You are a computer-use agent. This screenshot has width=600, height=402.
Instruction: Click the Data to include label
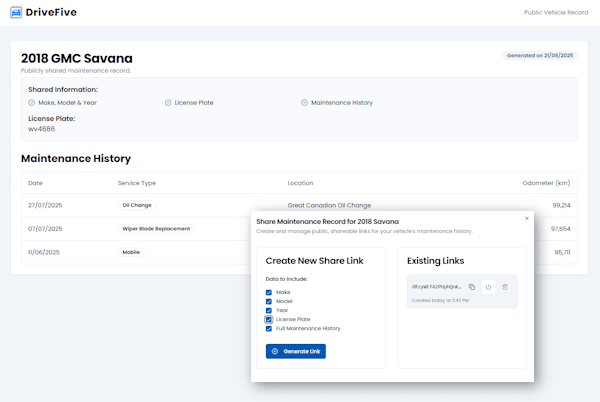pos(287,279)
